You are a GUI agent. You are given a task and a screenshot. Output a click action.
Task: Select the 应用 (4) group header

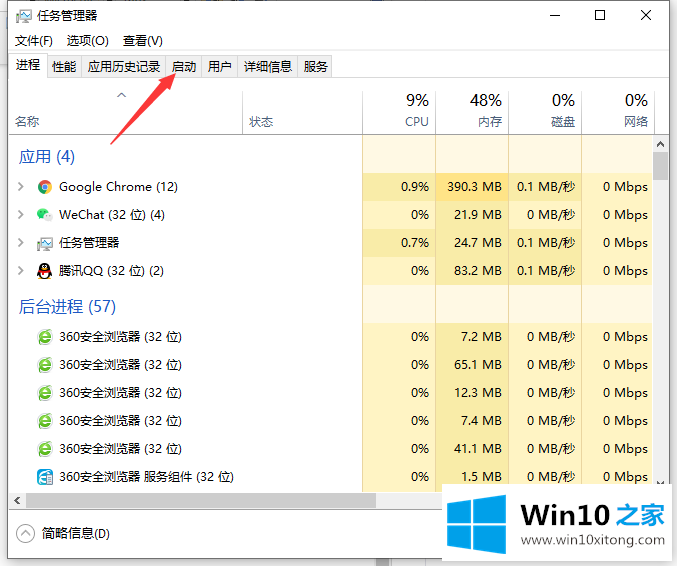(x=47, y=157)
